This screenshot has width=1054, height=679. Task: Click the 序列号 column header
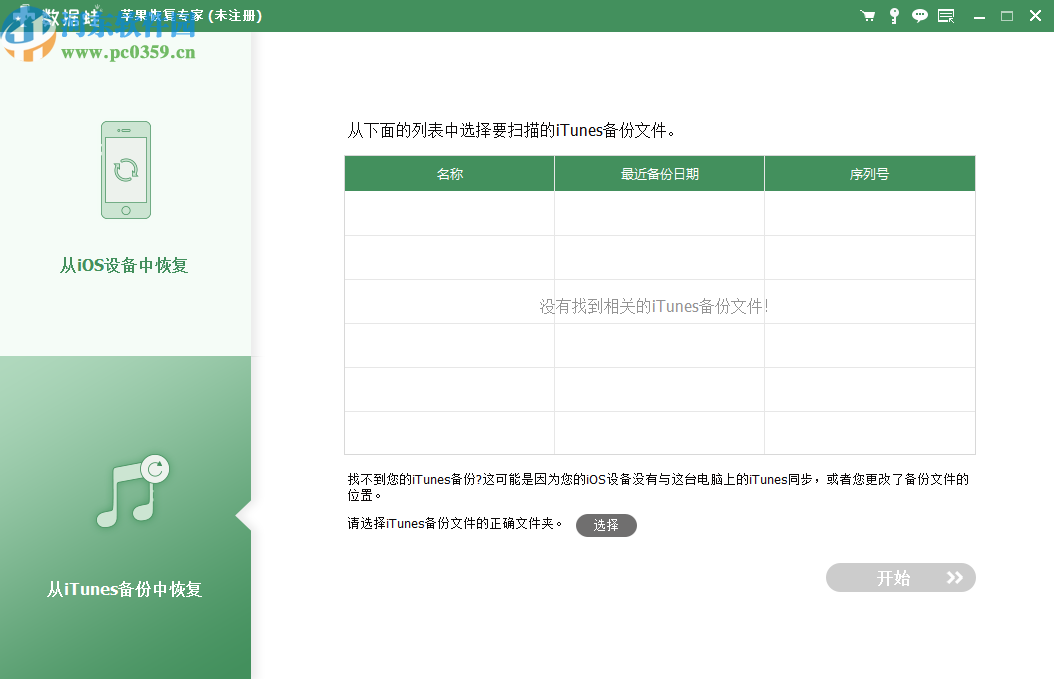click(x=869, y=172)
